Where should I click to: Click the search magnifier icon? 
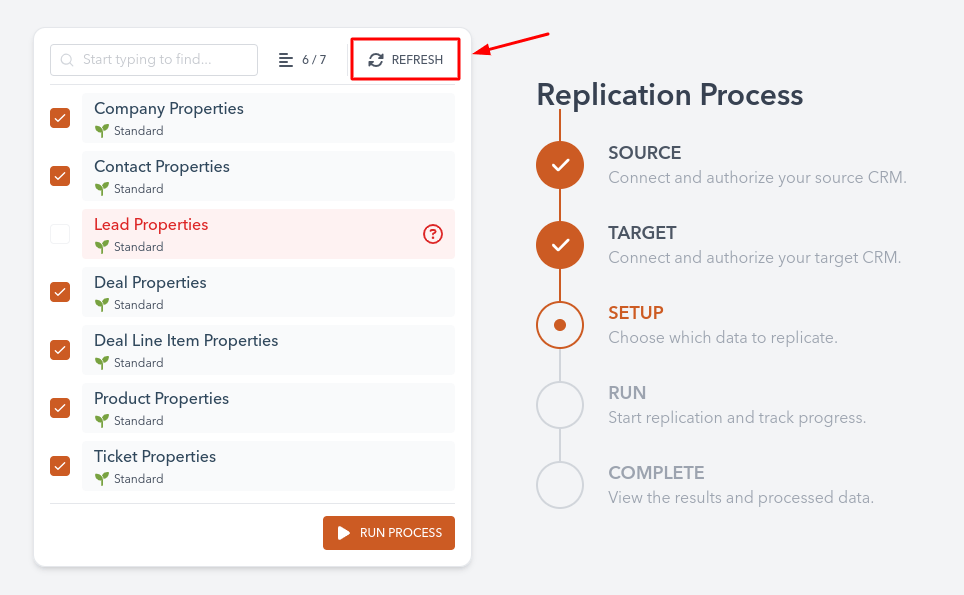pos(67,60)
